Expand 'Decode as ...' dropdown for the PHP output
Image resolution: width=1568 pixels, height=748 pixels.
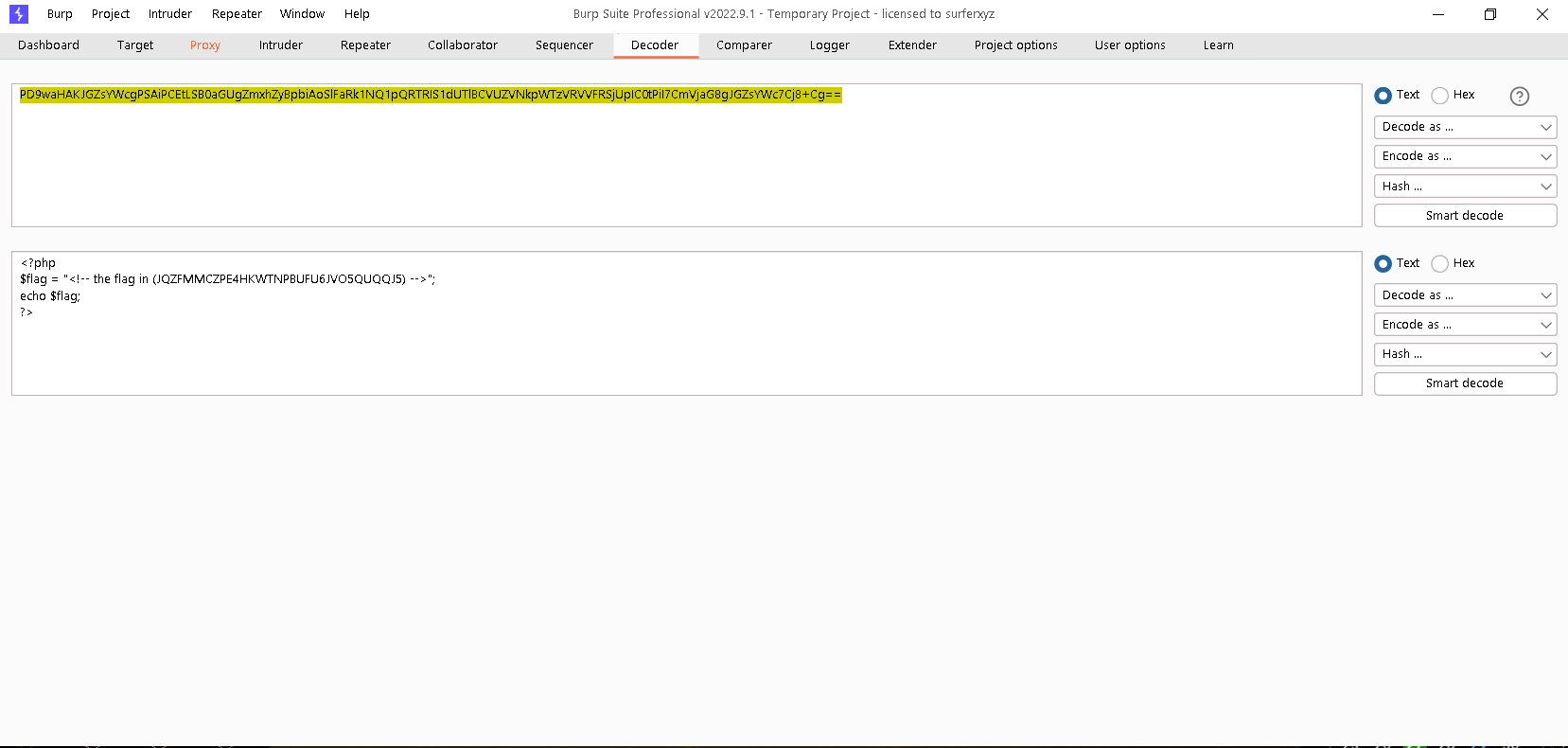(1465, 295)
